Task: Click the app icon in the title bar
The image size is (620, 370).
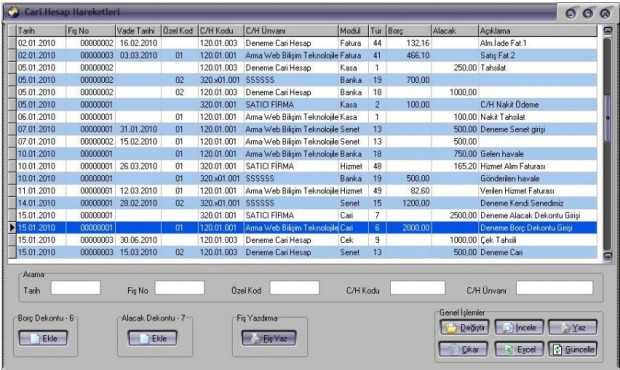Action: point(13,12)
